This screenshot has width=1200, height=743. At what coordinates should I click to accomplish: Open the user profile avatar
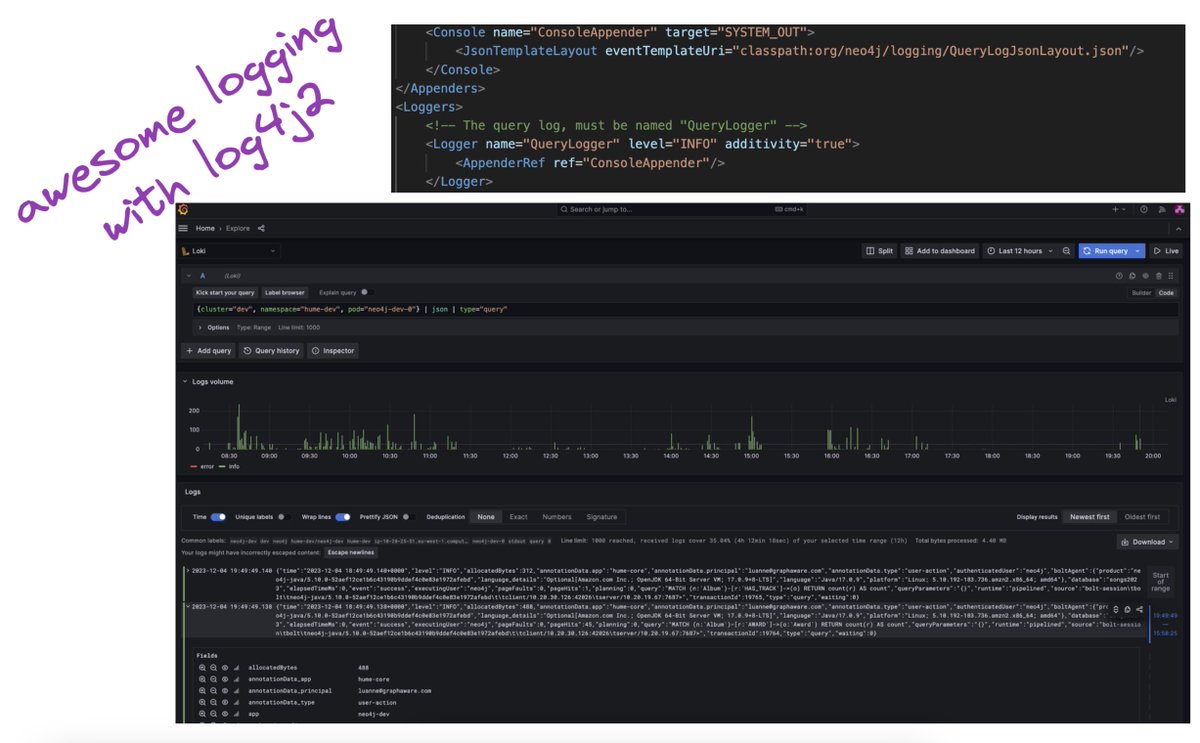point(1179,210)
